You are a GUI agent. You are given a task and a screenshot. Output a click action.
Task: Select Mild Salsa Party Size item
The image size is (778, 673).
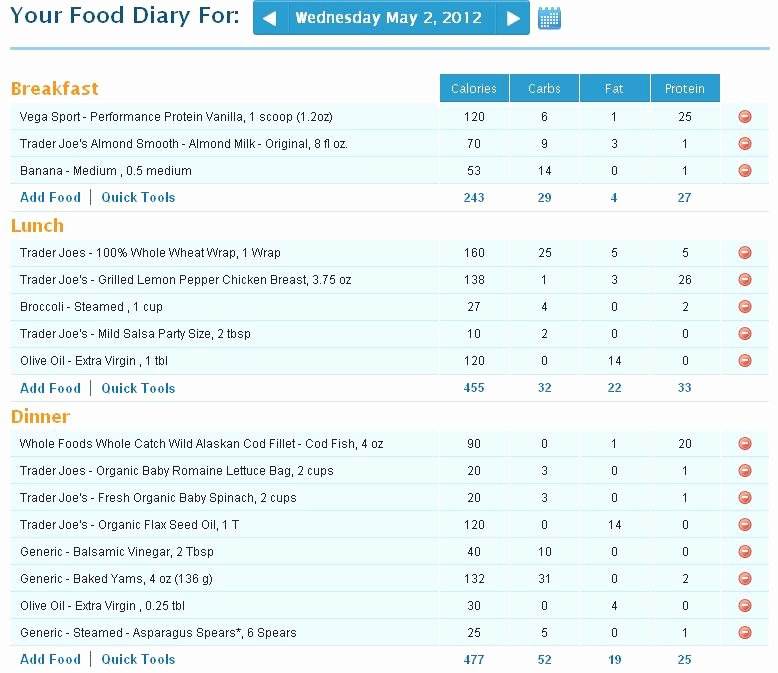[x=135, y=334]
